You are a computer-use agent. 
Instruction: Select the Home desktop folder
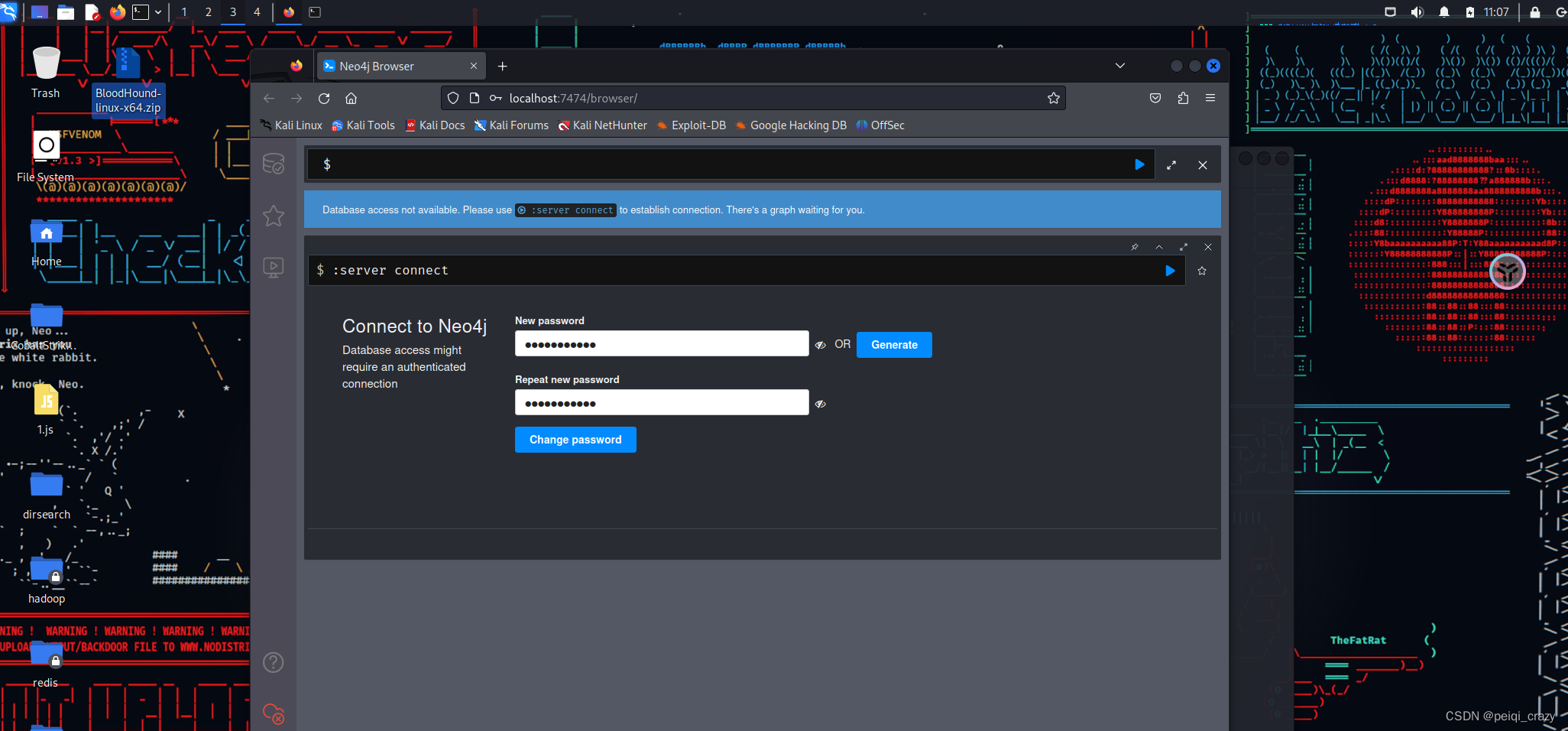coord(47,243)
